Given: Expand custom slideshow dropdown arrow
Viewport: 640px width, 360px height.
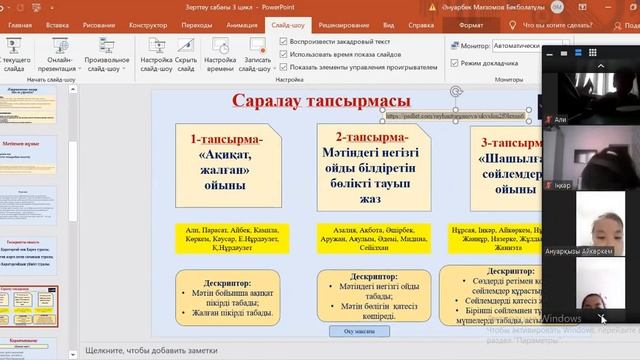Looking at the screenshot, I should tap(123, 69).
